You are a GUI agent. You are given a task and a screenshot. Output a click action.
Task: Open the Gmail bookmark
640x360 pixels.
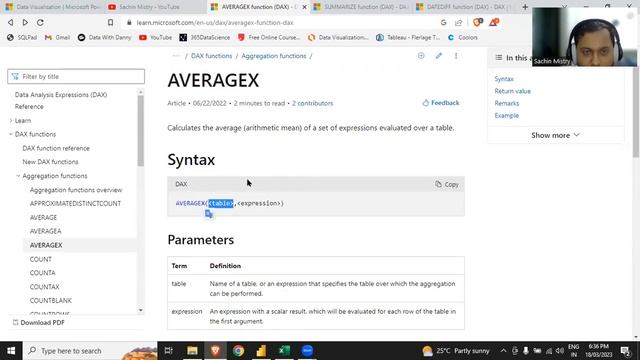58,38
